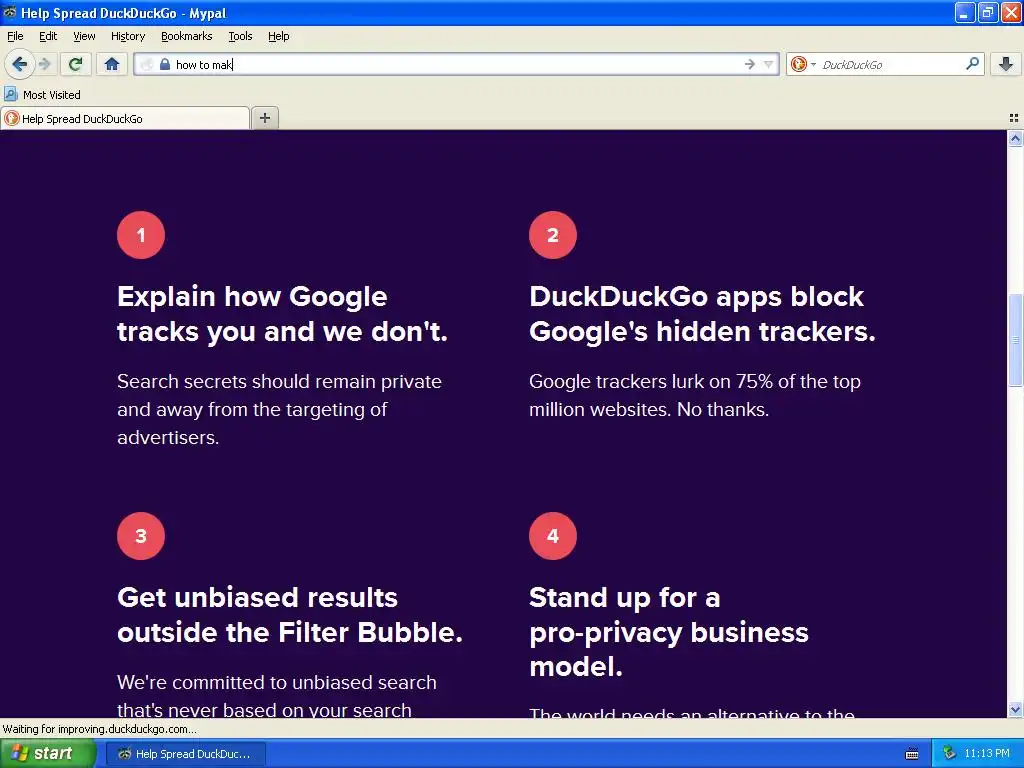Screen dimensions: 1024x768
Task: Click the scrollbar up arrow
Action: [1015, 138]
